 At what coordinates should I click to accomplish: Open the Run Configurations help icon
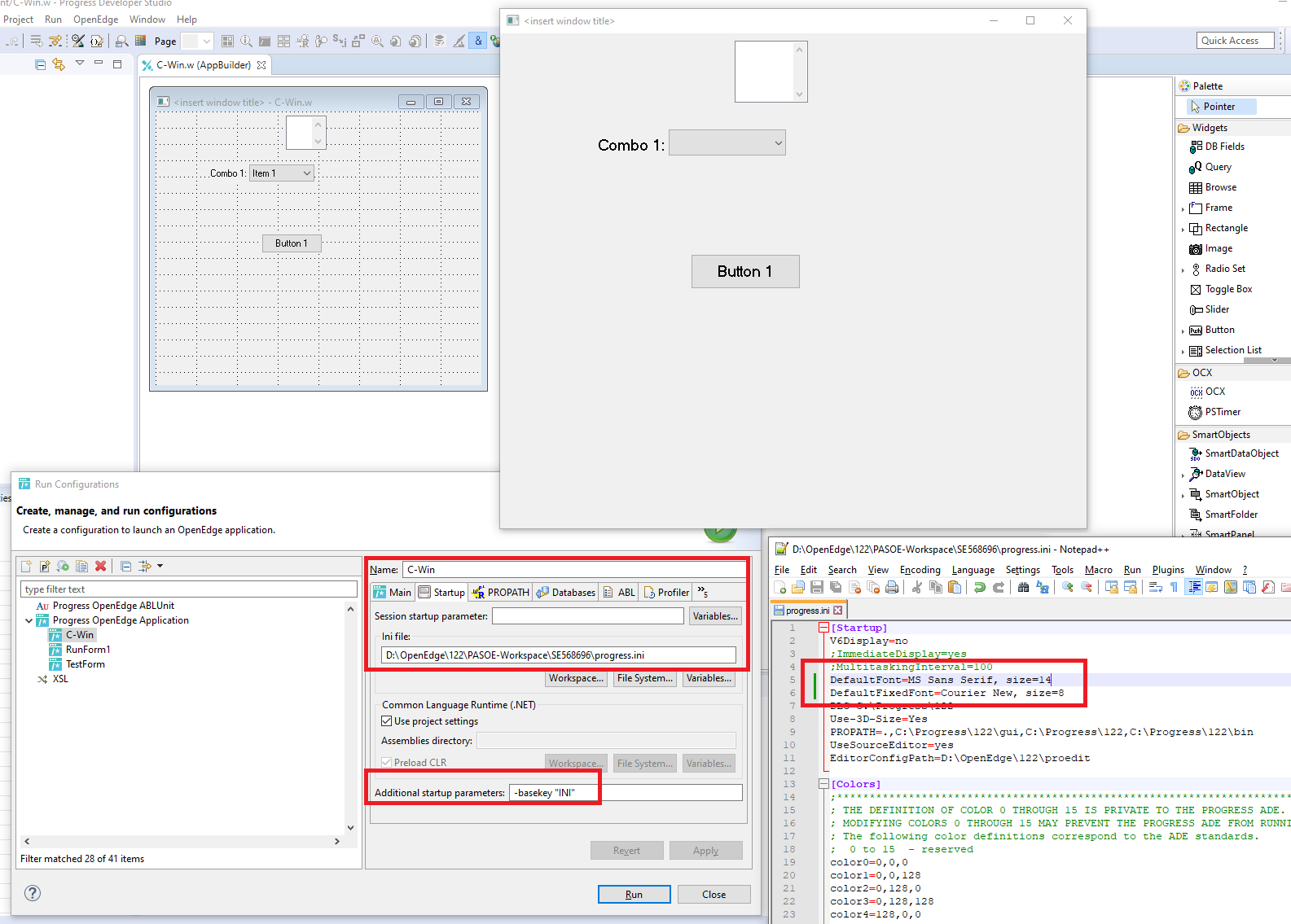click(x=33, y=893)
